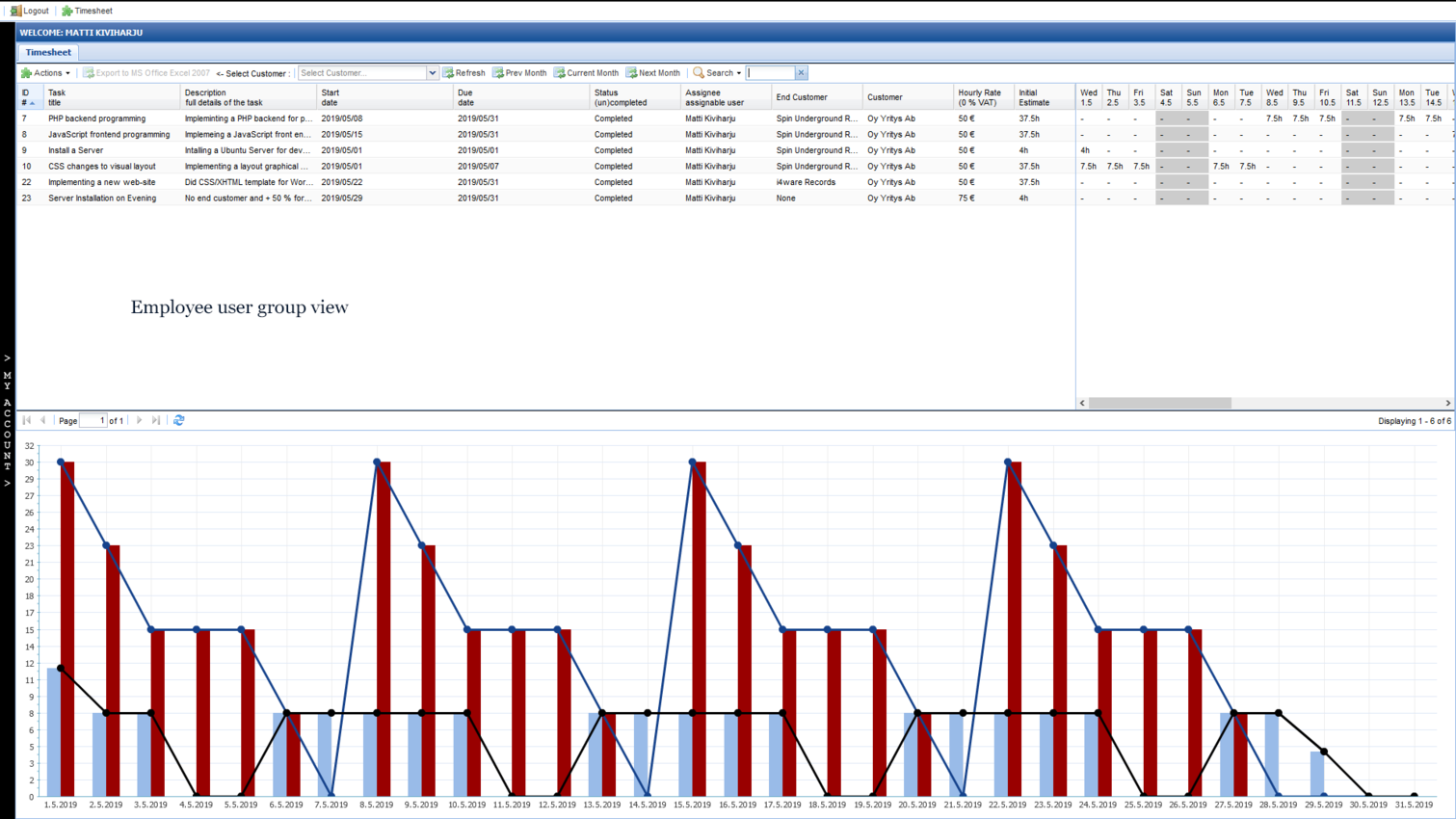Open Timesheet from the top menu
This screenshot has width=1456, height=819.
click(x=87, y=11)
